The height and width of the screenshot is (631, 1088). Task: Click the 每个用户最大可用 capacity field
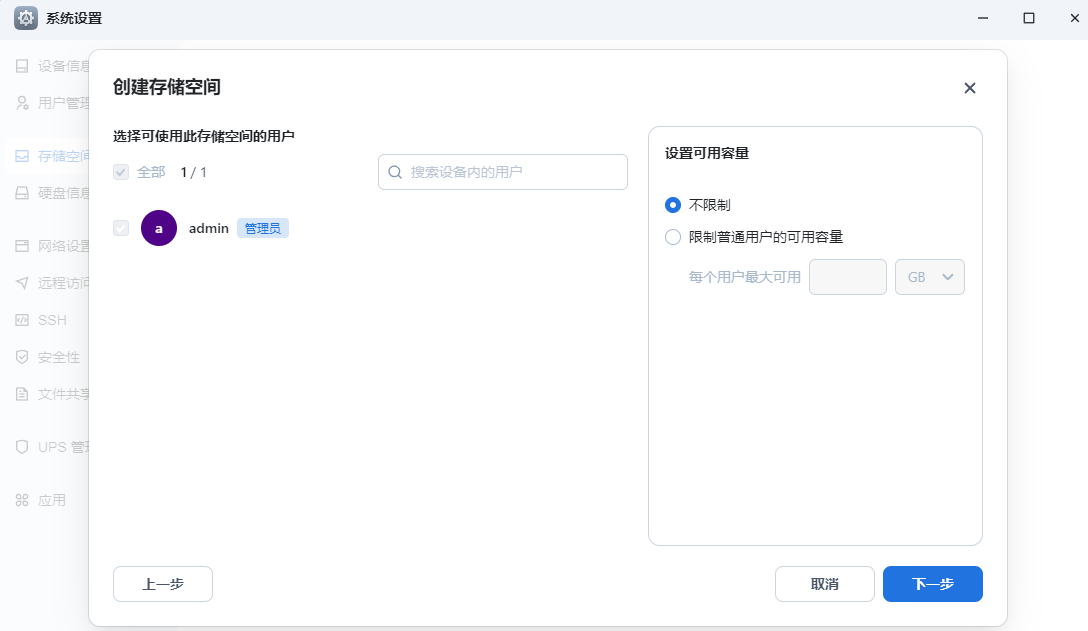[x=848, y=277]
